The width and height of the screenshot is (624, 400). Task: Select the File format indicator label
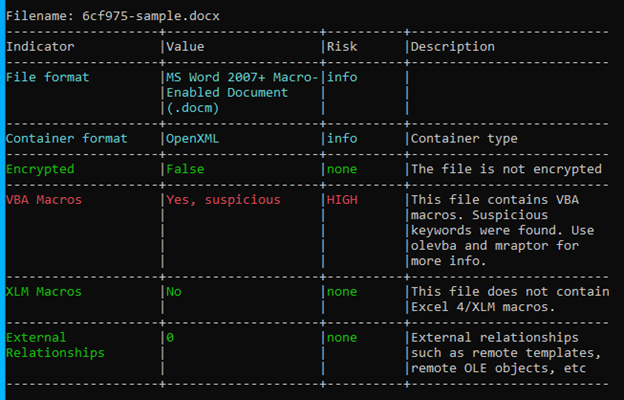(x=48, y=77)
